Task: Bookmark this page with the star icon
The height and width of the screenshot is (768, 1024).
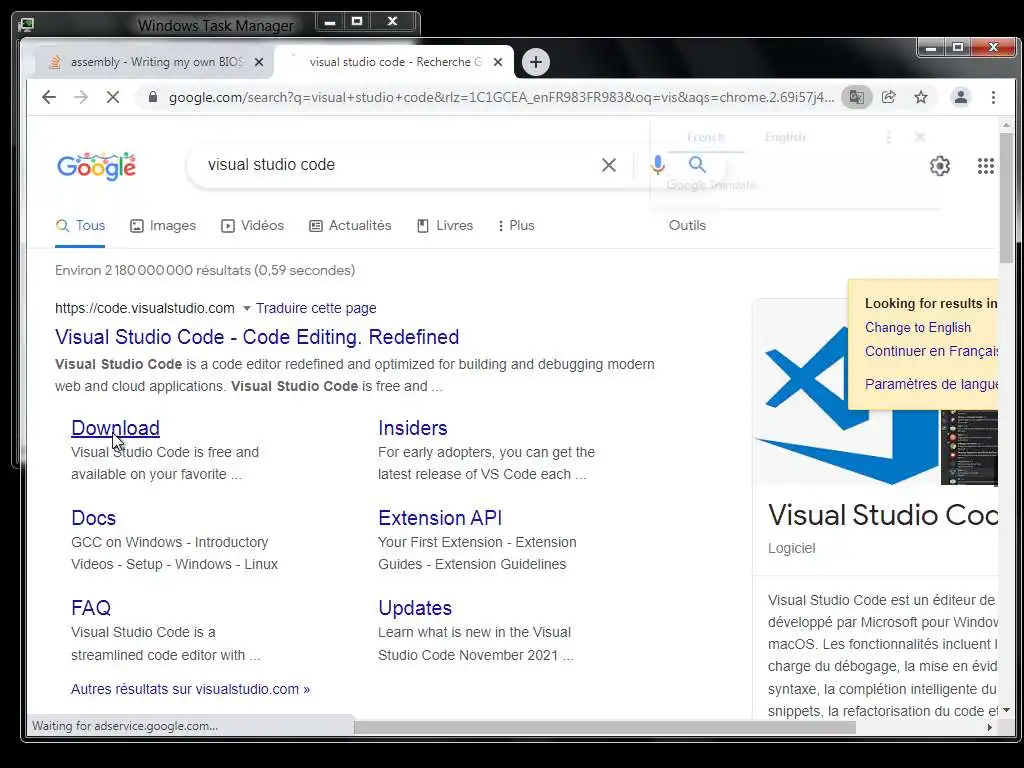Action: pos(921,97)
